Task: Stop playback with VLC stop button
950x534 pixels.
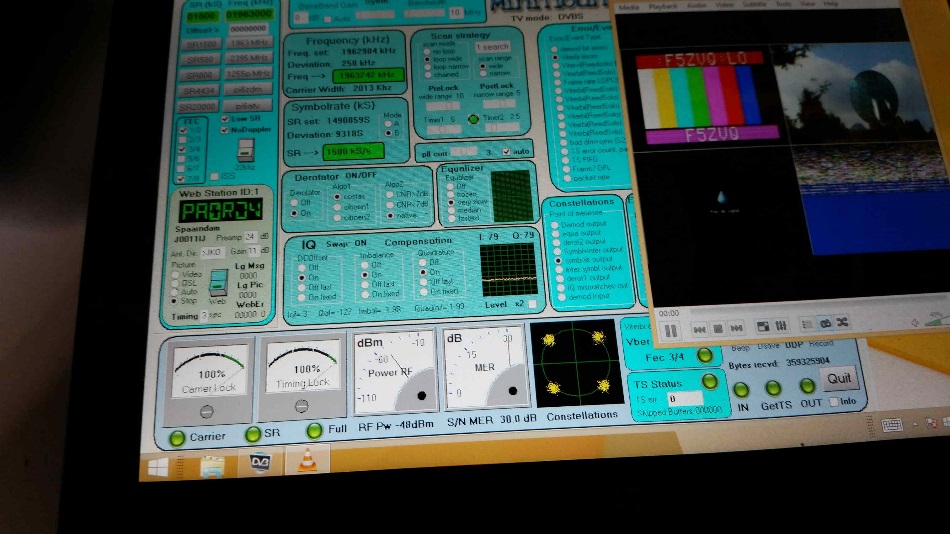Action: point(717,329)
